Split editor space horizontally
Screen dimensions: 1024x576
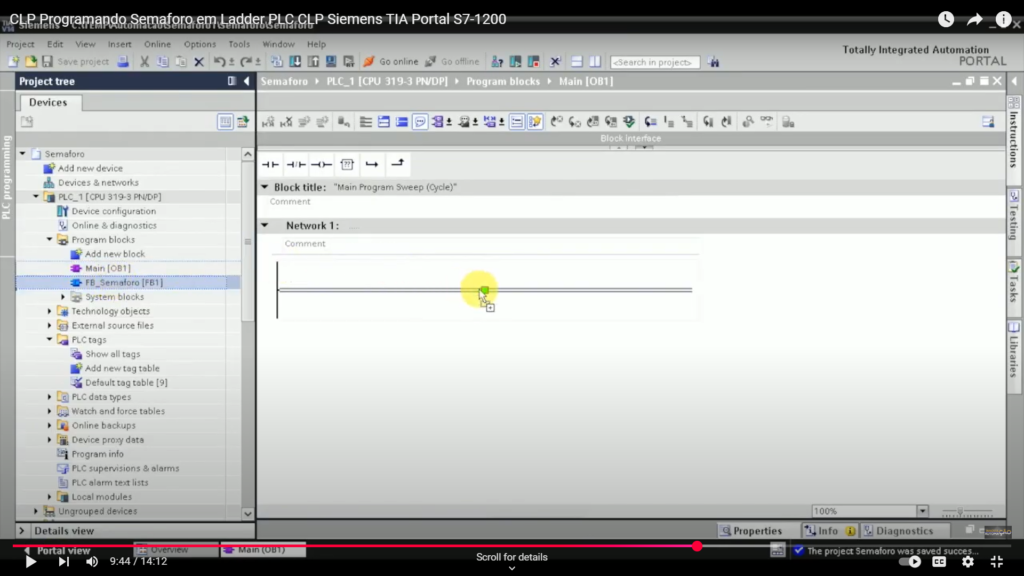[x=577, y=62]
